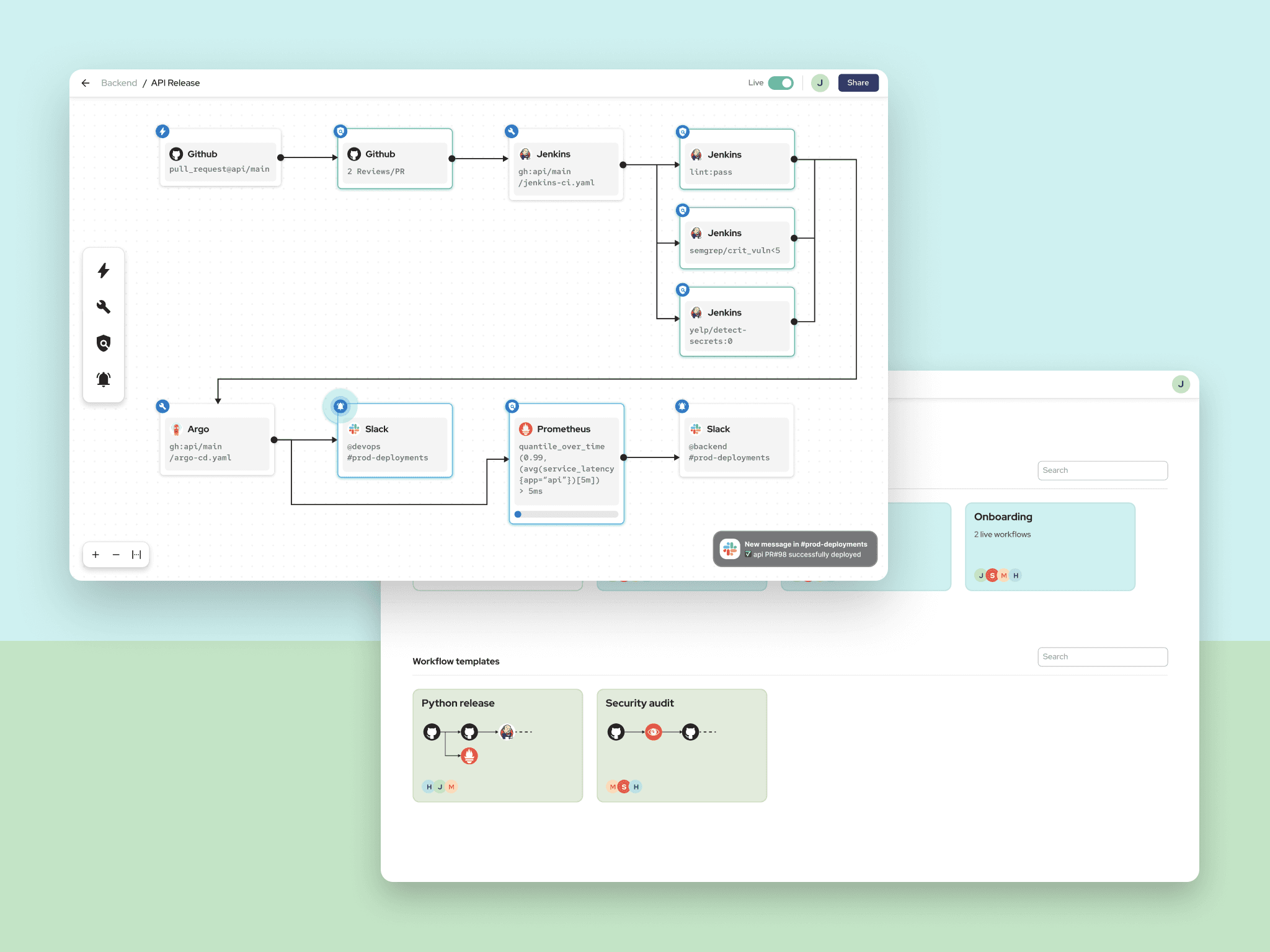
Task: Open the Security audit template card
Action: pyautogui.click(x=682, y=746)
